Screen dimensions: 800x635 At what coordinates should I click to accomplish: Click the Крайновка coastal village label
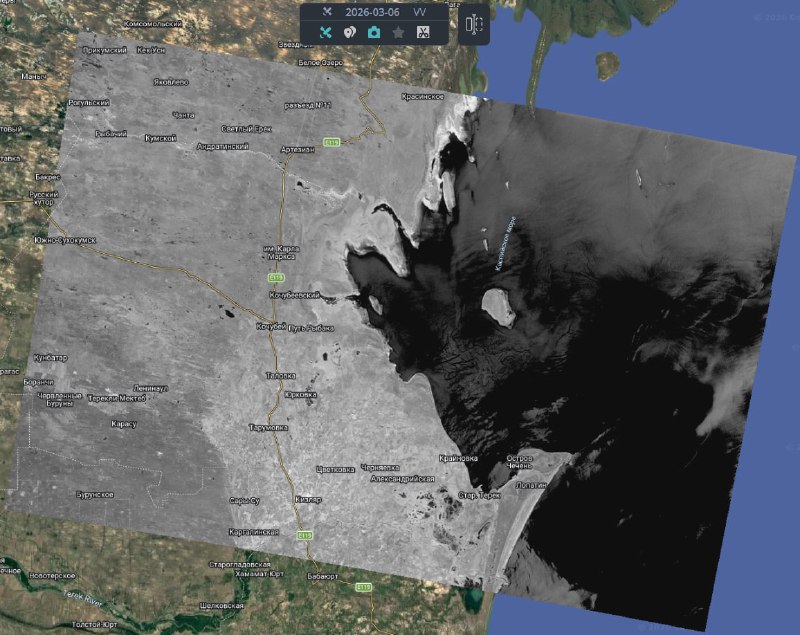click(x=458, y=458)
